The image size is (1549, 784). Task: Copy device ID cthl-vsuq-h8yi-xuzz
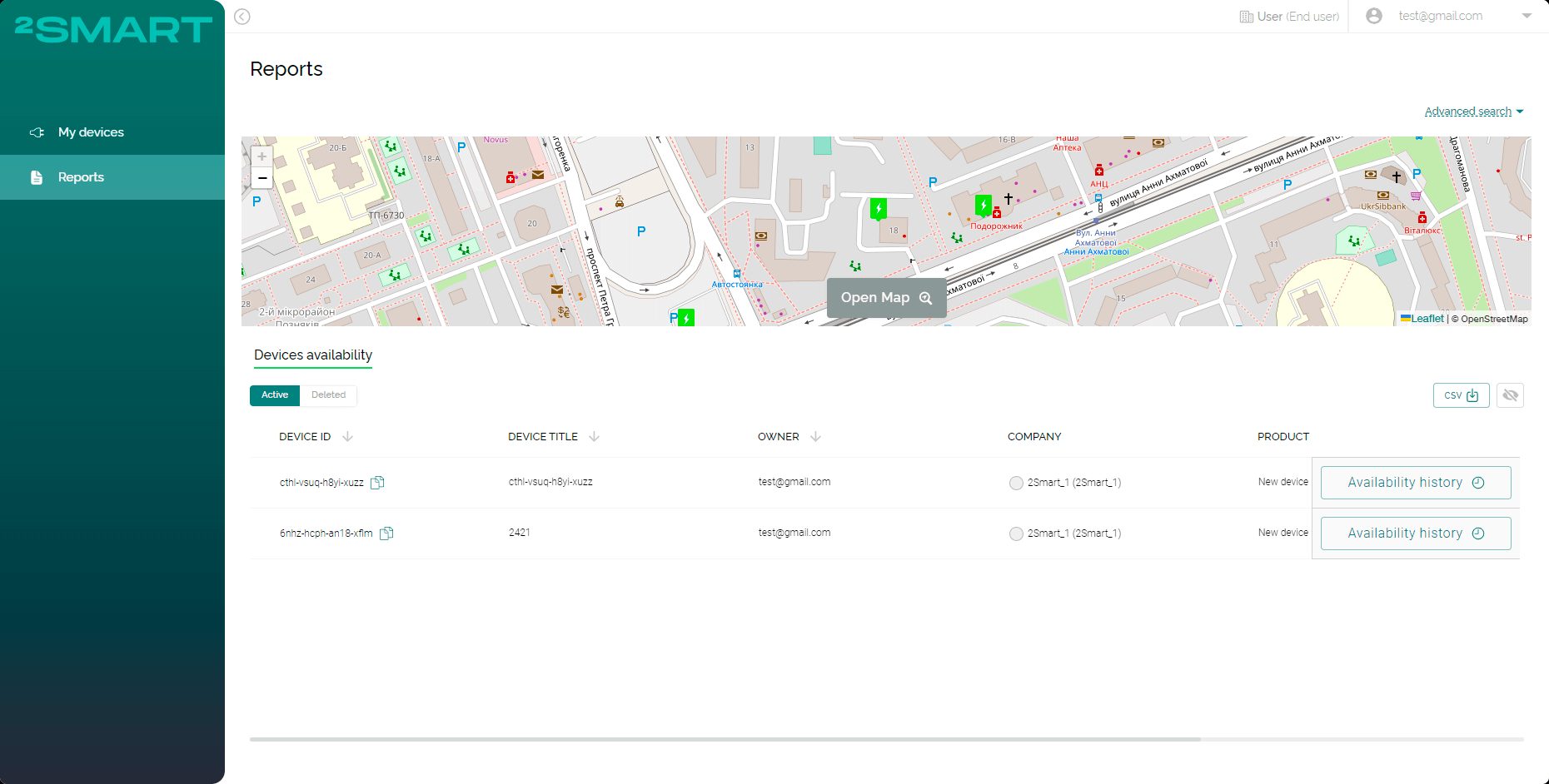click(x=377, y=482)
